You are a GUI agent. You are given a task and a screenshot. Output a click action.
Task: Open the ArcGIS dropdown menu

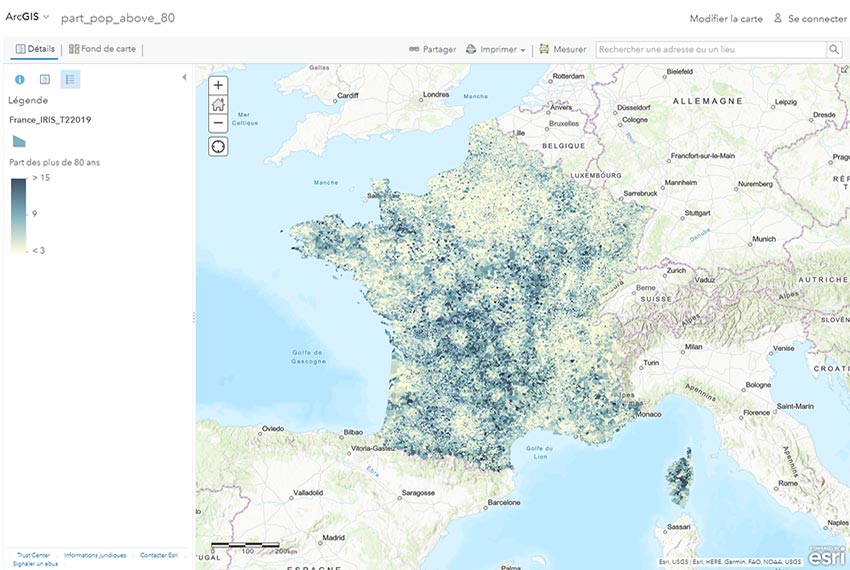click(x=27, y=18)
